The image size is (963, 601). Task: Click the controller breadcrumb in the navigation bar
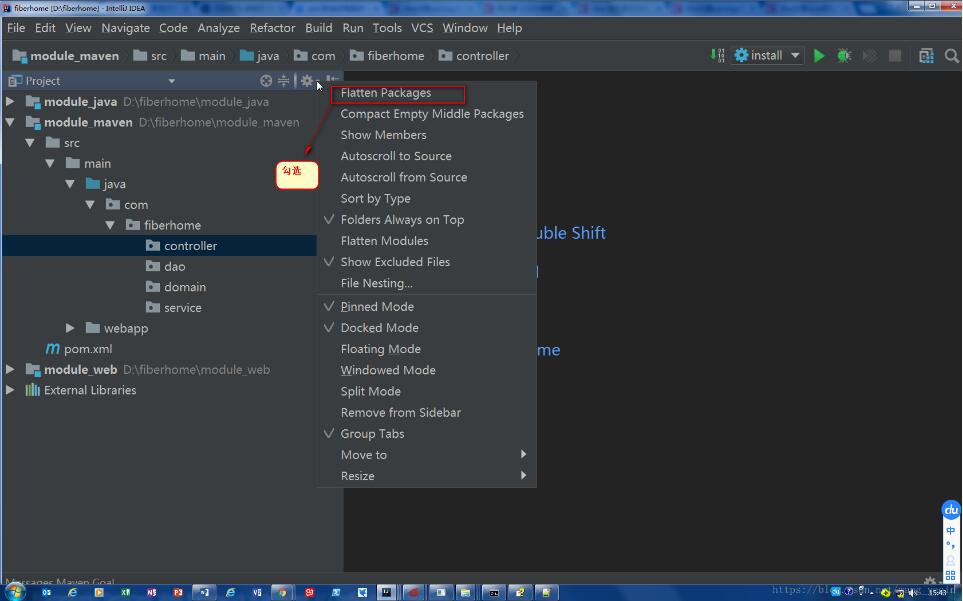point(474,56)
